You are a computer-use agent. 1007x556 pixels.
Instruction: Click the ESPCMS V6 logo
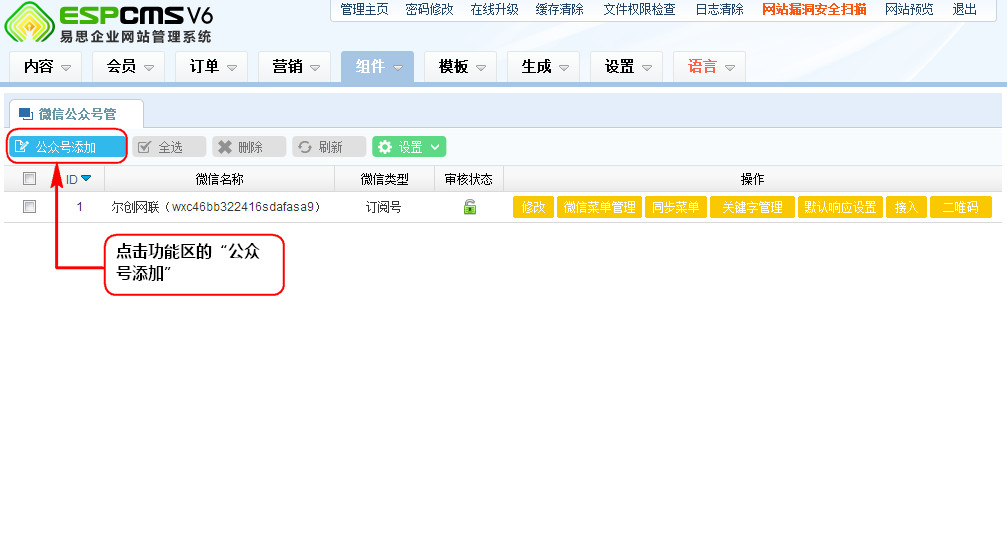click(x=108, y=23)
